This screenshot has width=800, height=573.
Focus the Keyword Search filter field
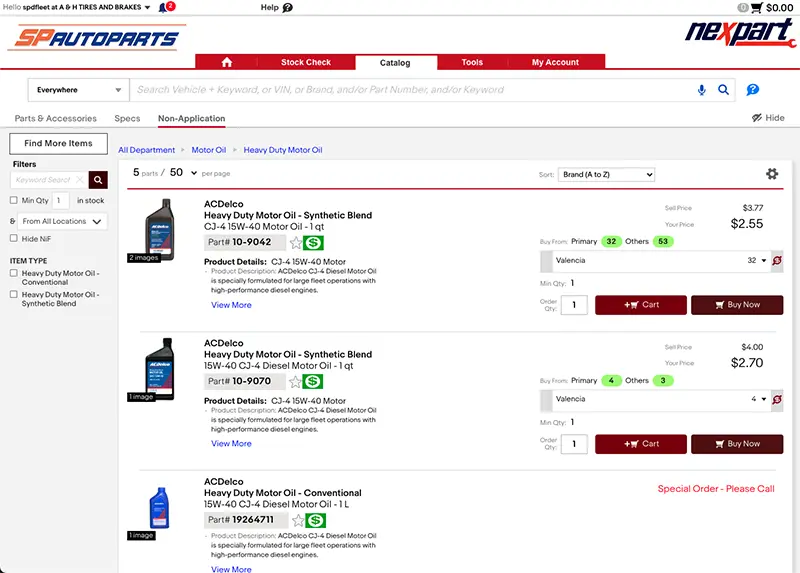[x=43, y=180]
